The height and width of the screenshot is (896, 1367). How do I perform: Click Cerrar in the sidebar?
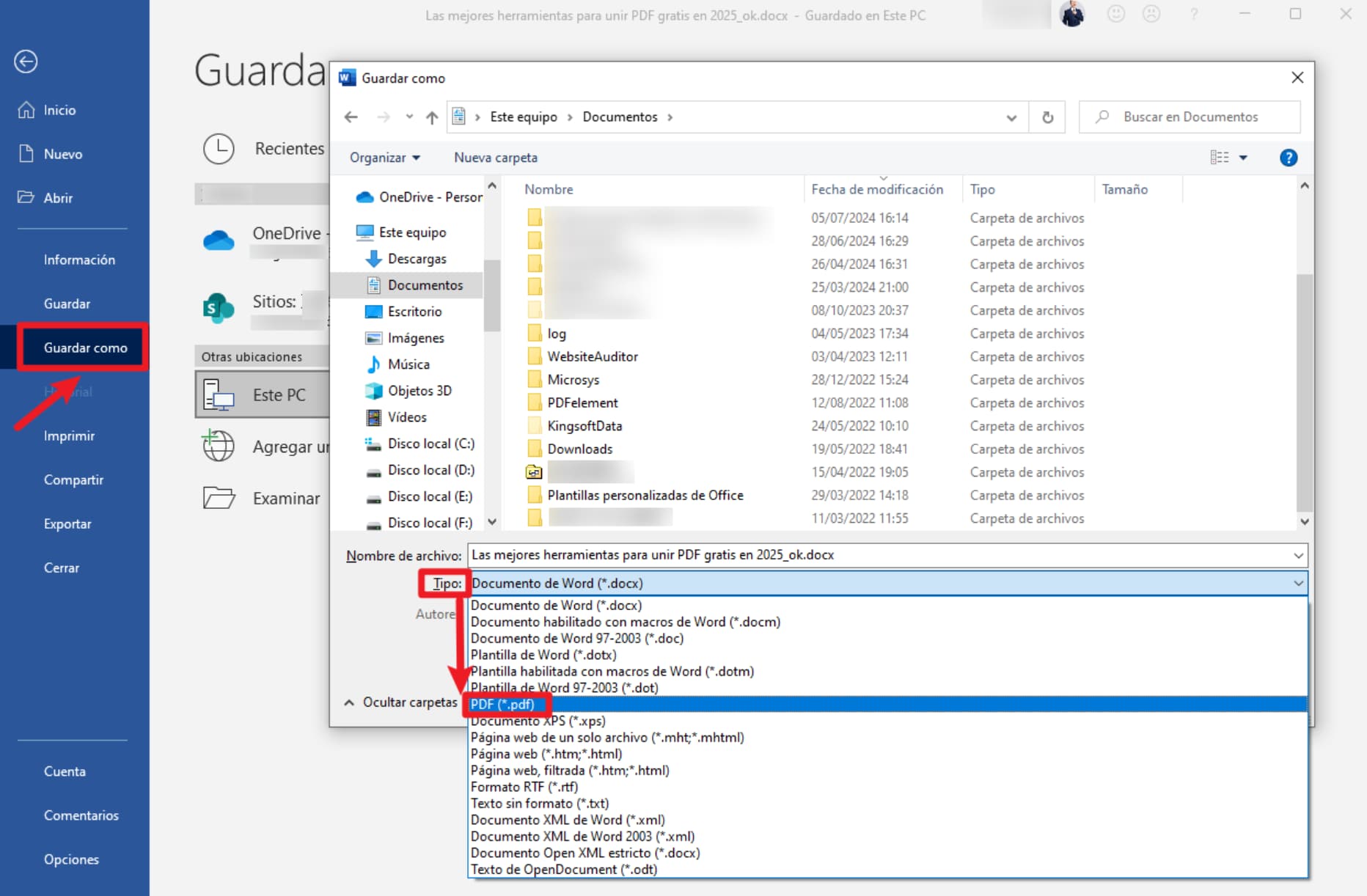tap(62, 568)
